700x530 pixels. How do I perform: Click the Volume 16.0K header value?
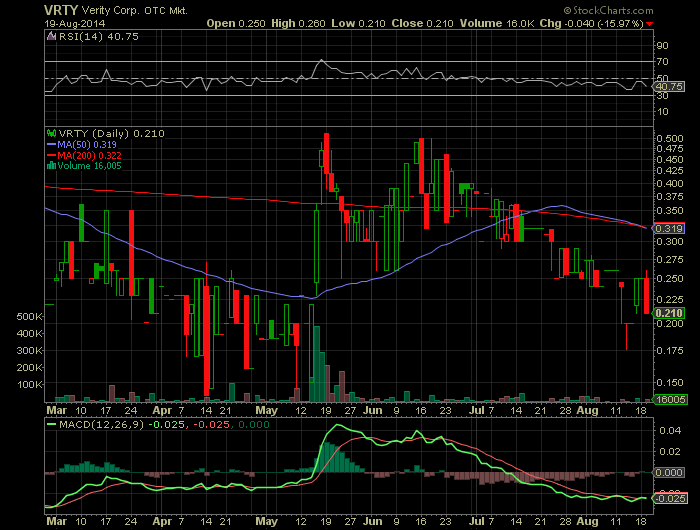(497, 23)
